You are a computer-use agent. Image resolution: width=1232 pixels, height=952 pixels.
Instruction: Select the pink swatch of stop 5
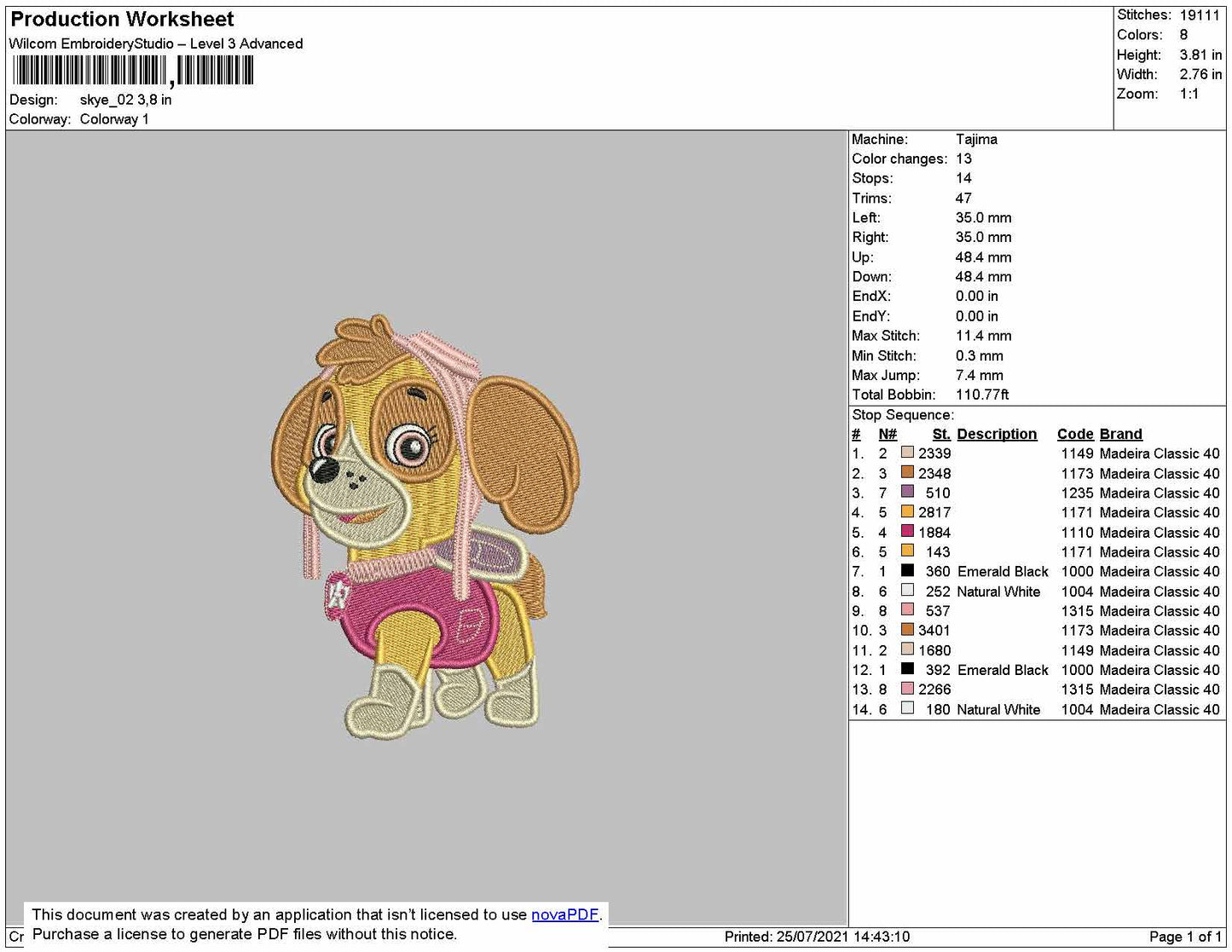907,532
